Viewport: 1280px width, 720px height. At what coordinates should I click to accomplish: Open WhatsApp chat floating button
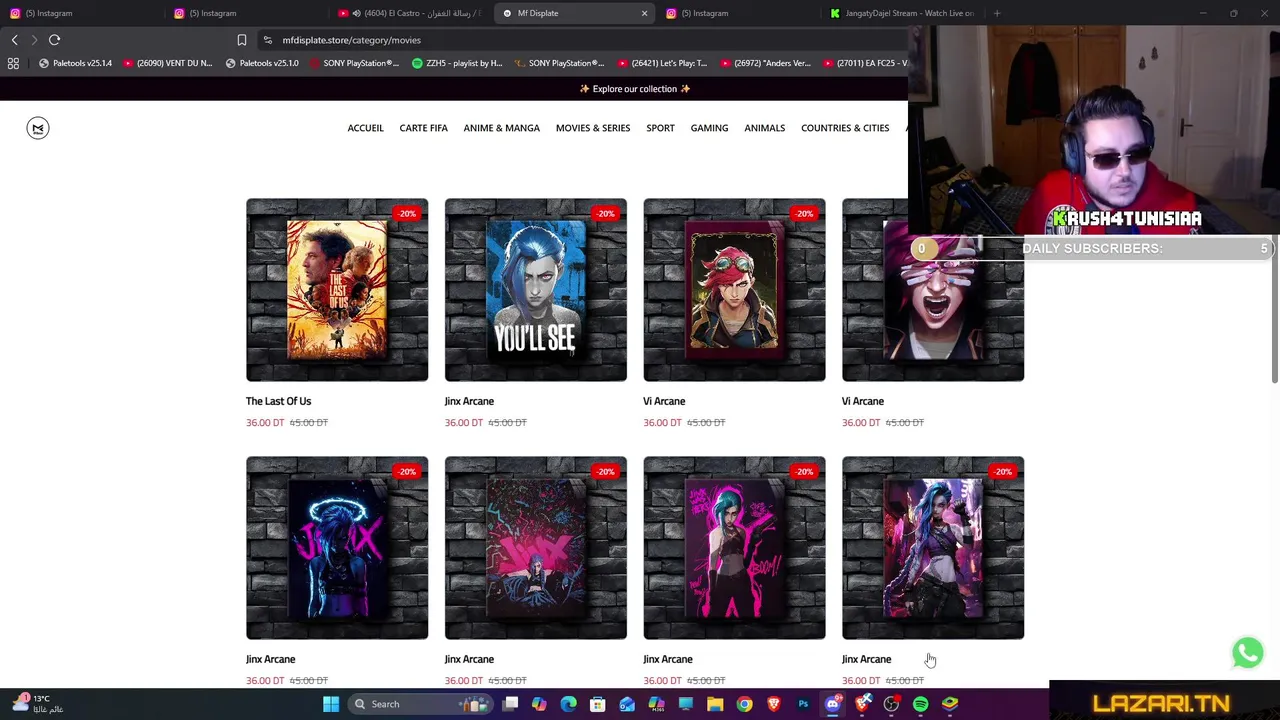[x=1247, y=653]
